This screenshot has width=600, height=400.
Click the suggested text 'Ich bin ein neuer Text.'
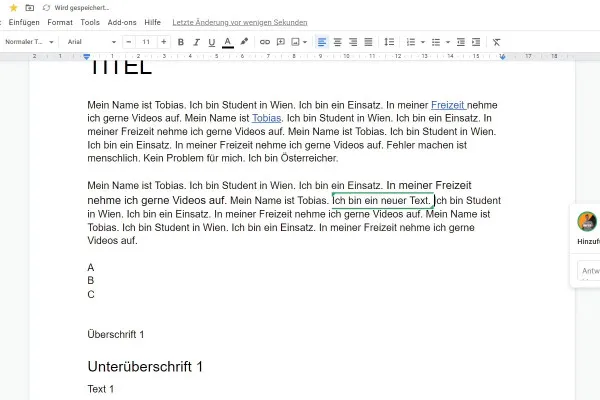point(382,200)
